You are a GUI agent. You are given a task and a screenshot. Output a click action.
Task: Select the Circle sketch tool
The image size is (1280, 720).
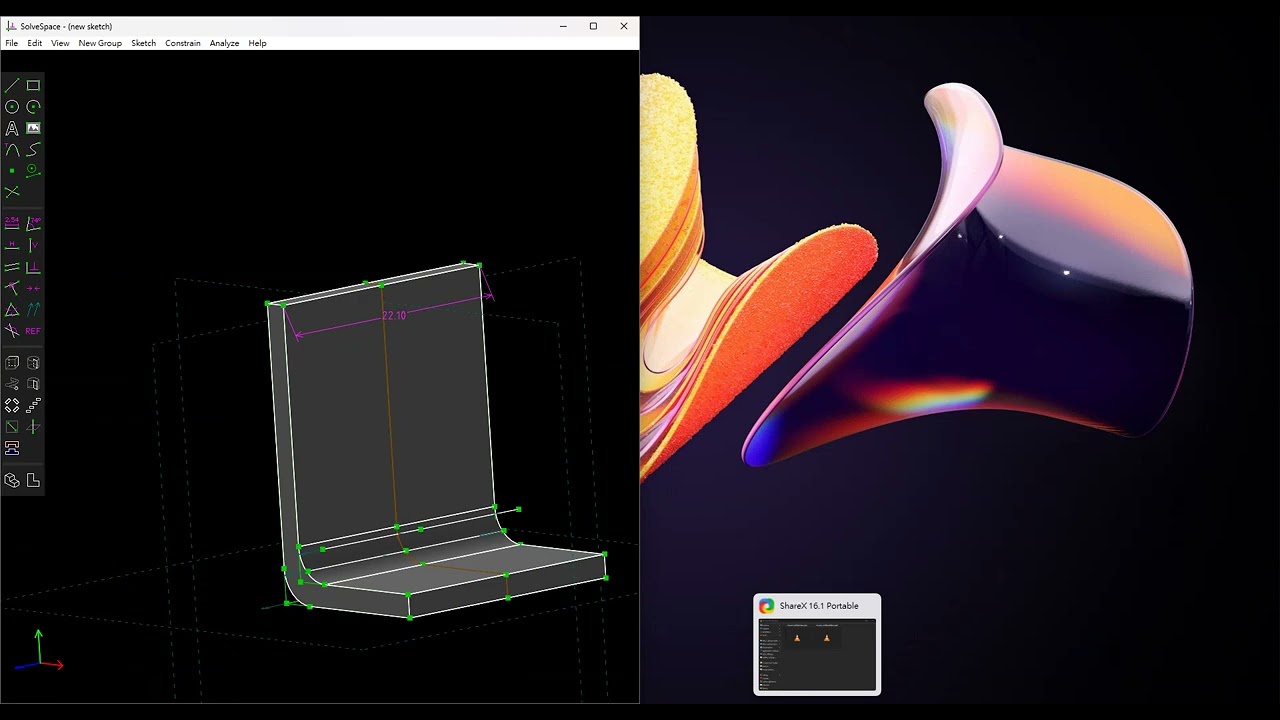pyautogui.click(x=12, y=107)
